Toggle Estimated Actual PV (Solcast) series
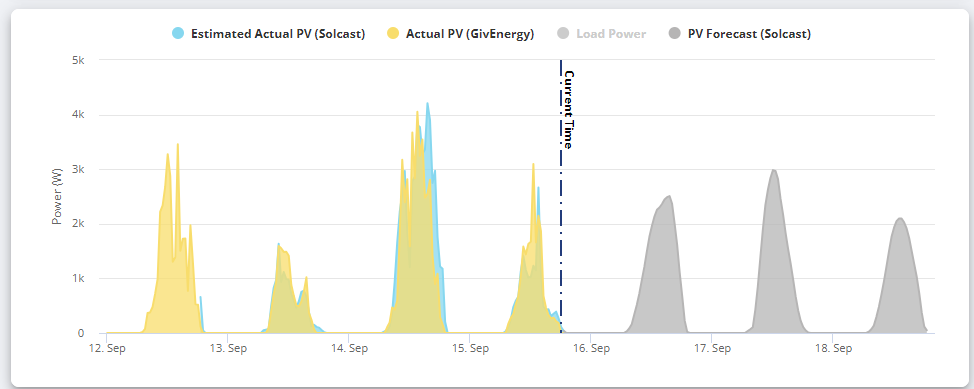This screenshot has width=974, height=389. 268,34
